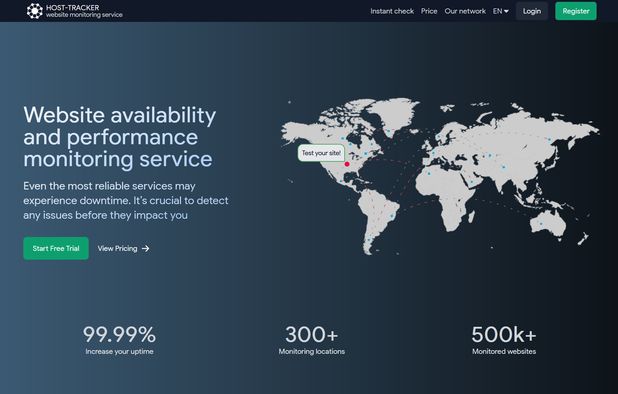
Task: Open the Price menu item
Action: click(x=429, y=11)
